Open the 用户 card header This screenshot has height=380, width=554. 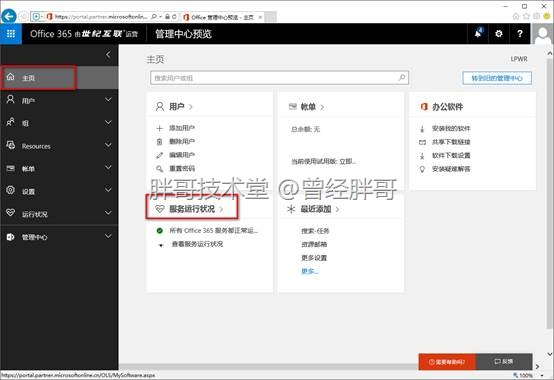pyautogui.click(x=174, y=106)
